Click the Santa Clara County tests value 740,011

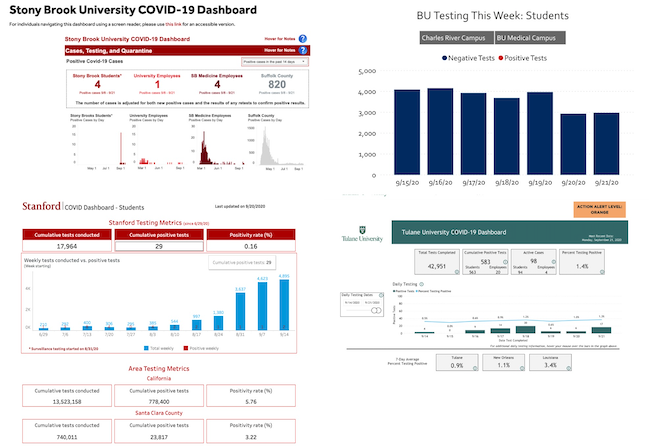tap(67, 437)
